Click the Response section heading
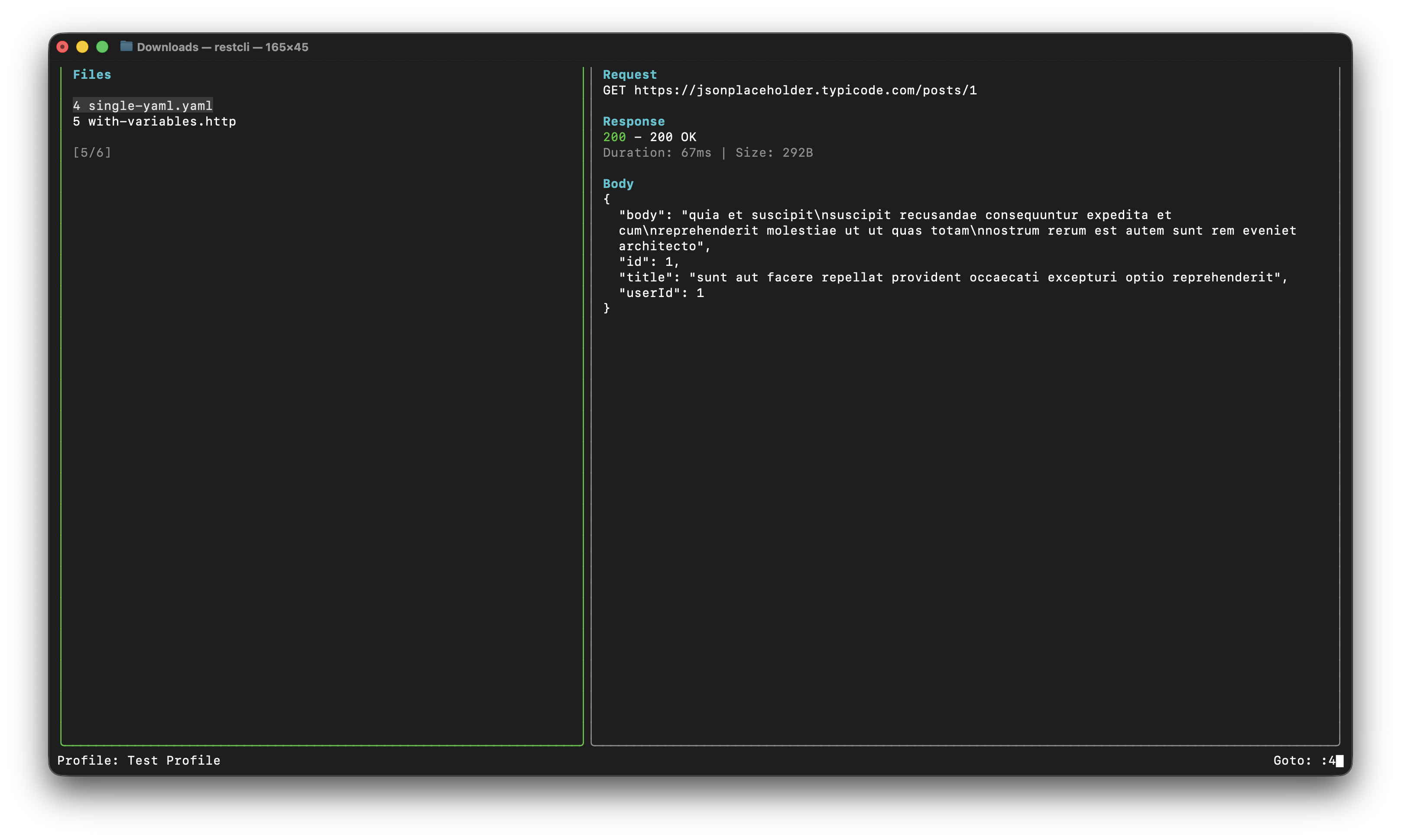 (634, 121)
